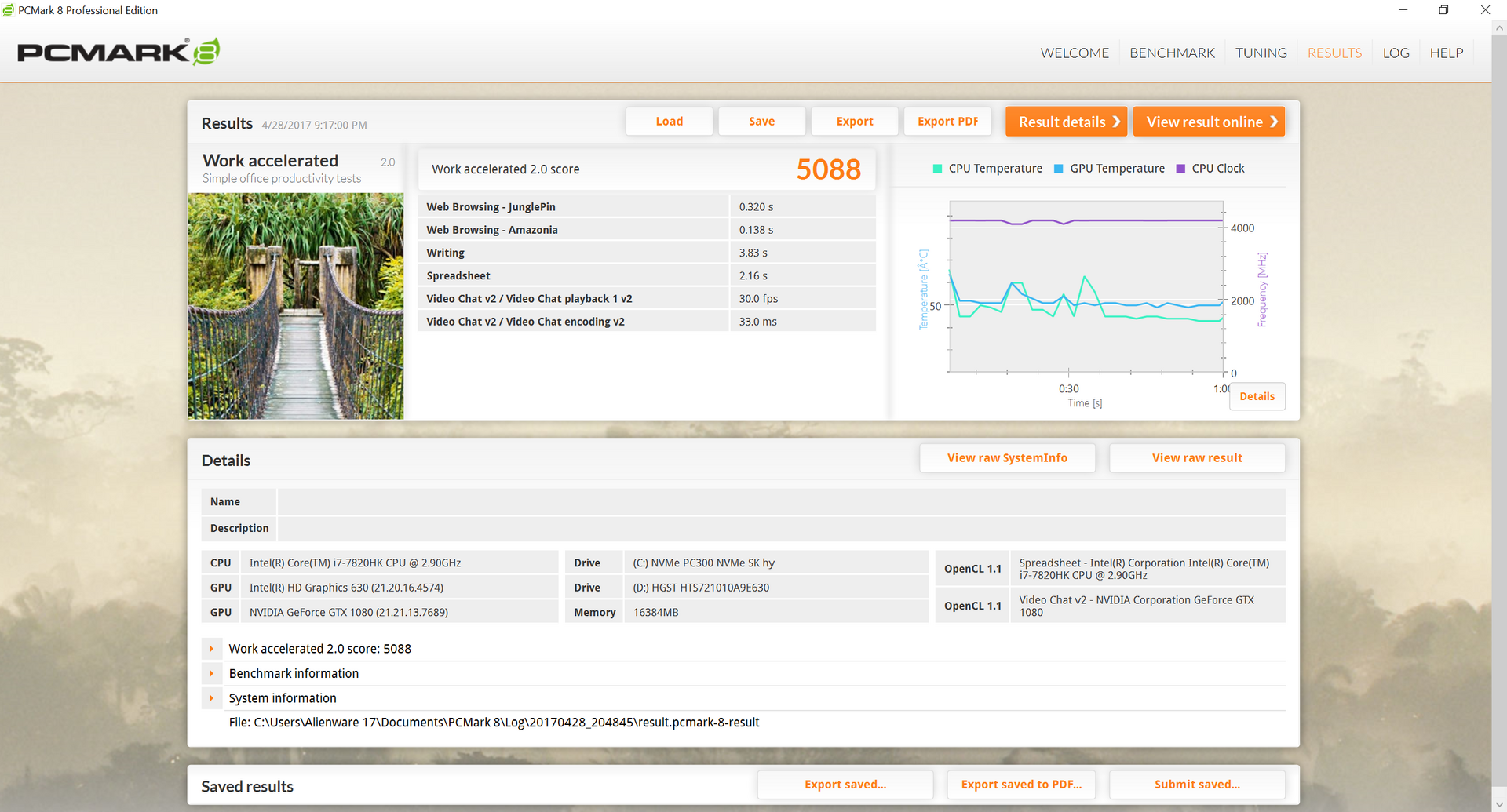
Task: Open View result online
Action: pyautogui.click(x=1209, y=122)
